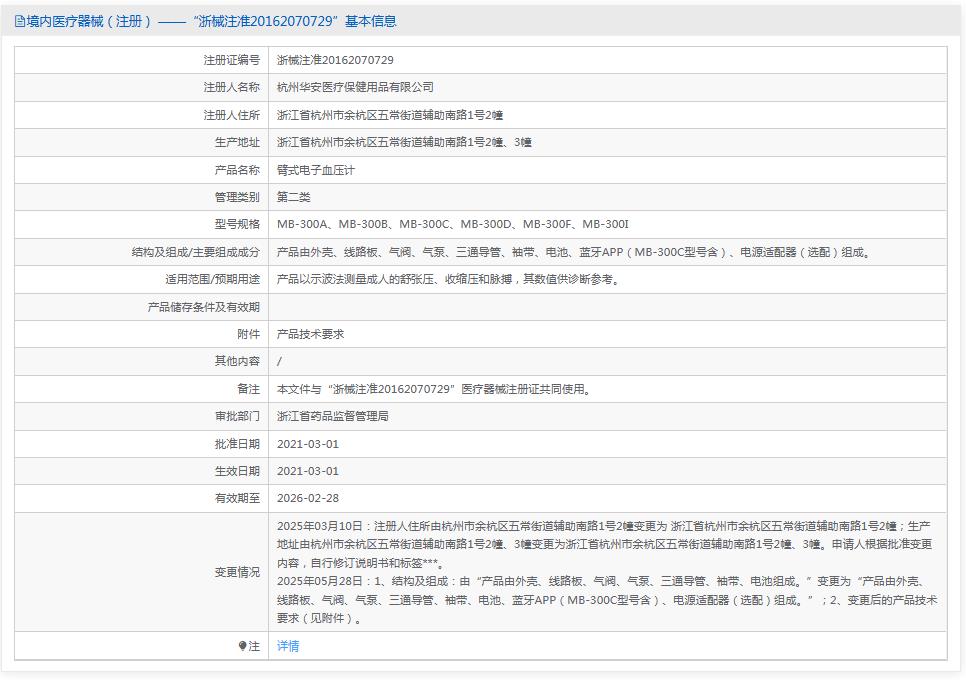Viewport: 966px width, 685px height.
Task: Click the registration number 浙械注准20162070729 cell
Action: pos(336,59)
